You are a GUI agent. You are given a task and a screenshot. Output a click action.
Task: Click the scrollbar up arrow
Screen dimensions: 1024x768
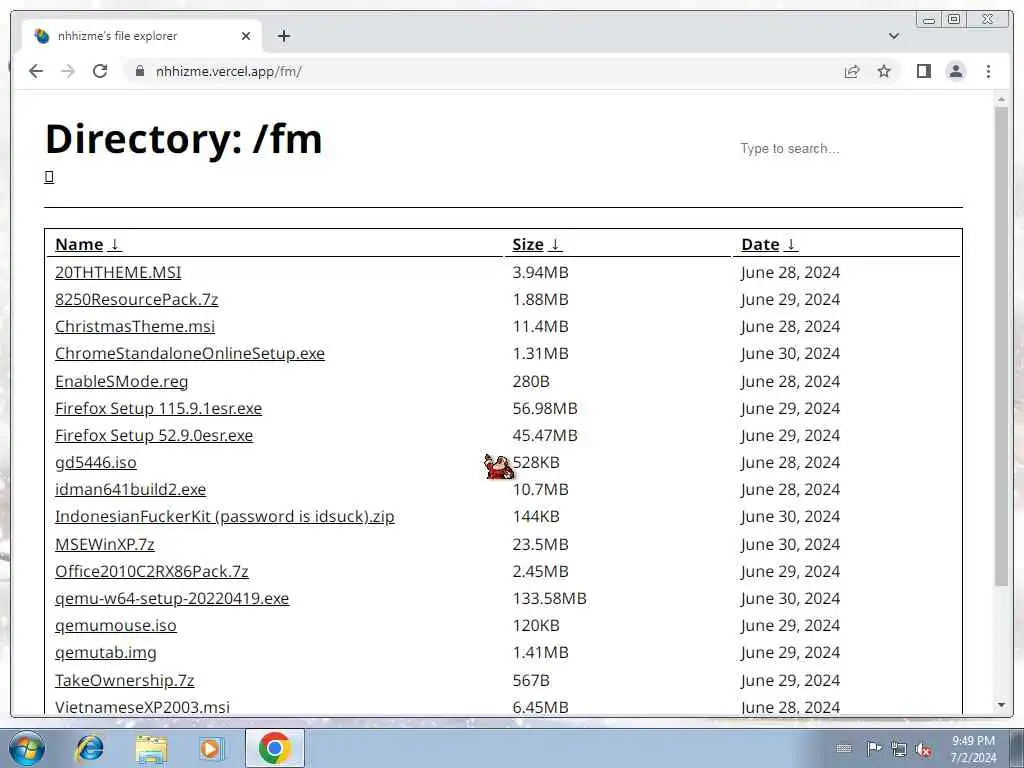tap(1001, 99)
